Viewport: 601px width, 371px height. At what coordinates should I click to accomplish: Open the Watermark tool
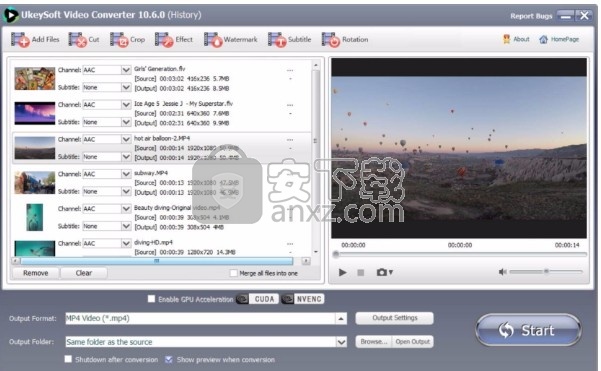tap(230, 39)
